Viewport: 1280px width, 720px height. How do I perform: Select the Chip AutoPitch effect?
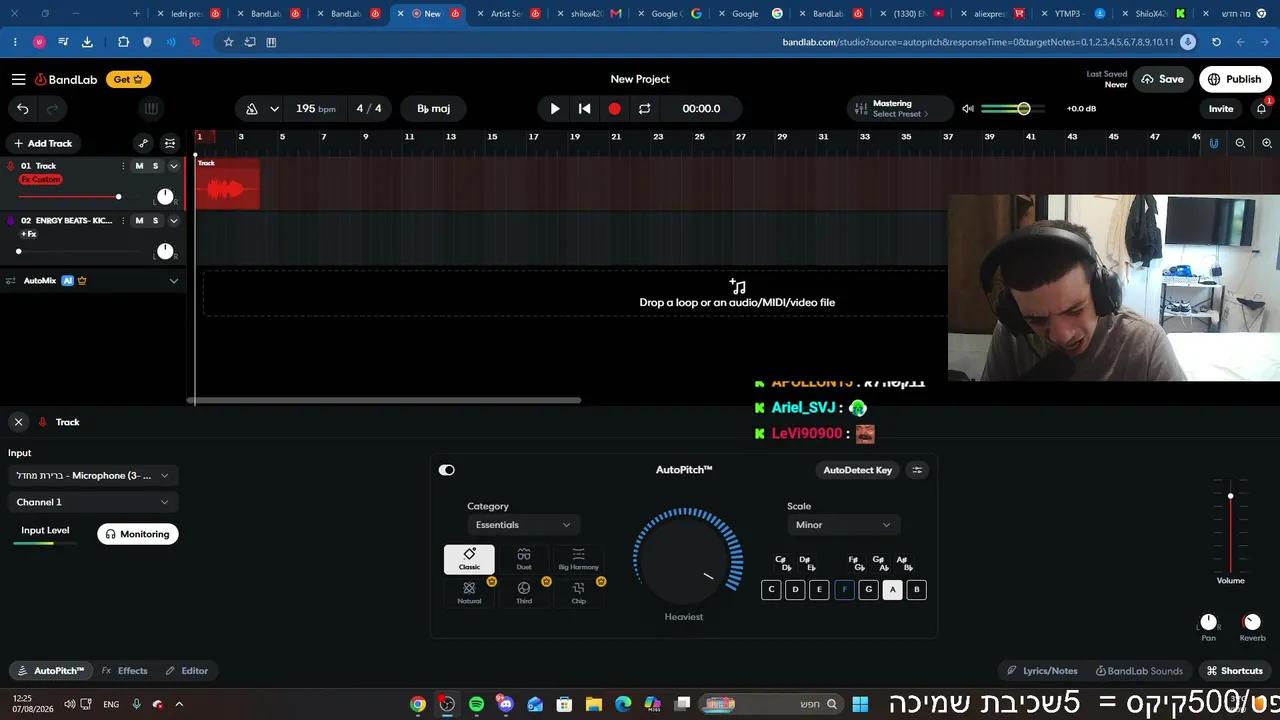click(x=578, y=593)
